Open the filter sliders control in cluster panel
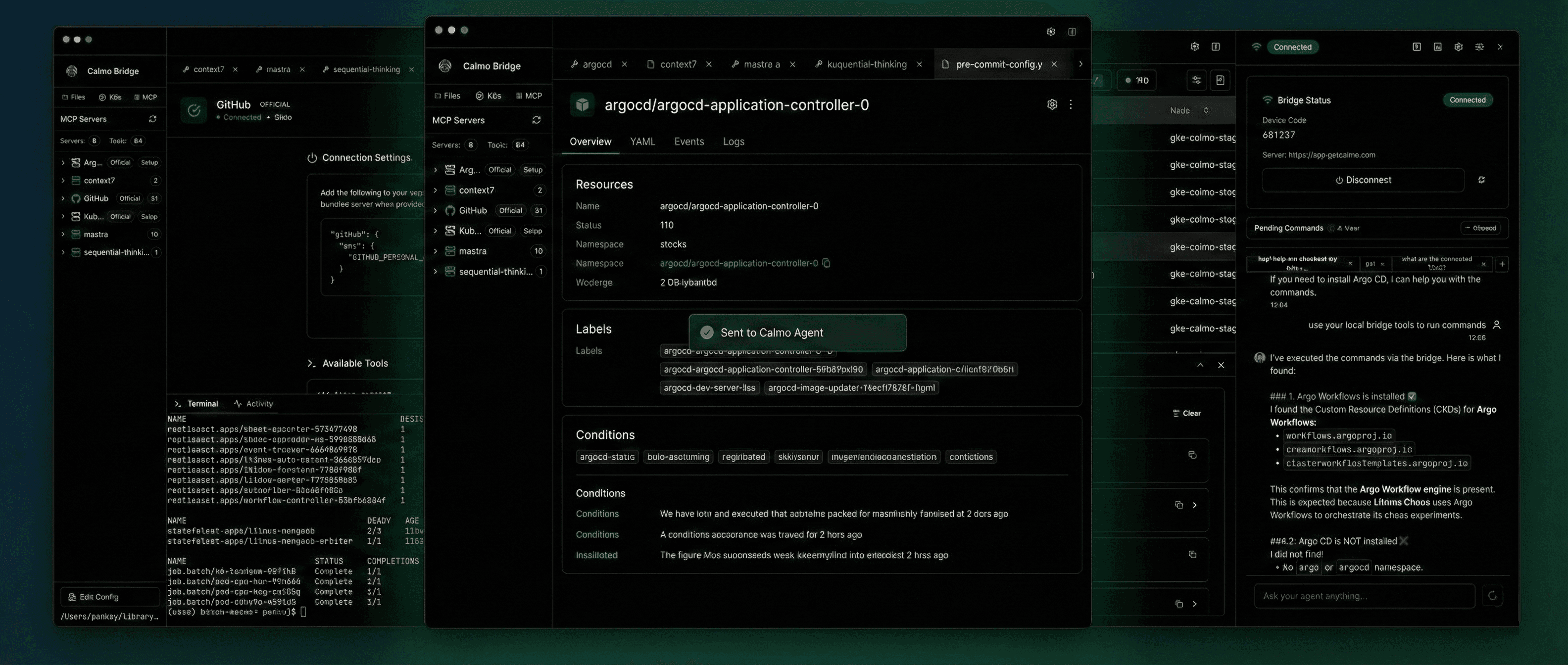The height and width of the screenshot is (665, 1568). pos(1196,80)
